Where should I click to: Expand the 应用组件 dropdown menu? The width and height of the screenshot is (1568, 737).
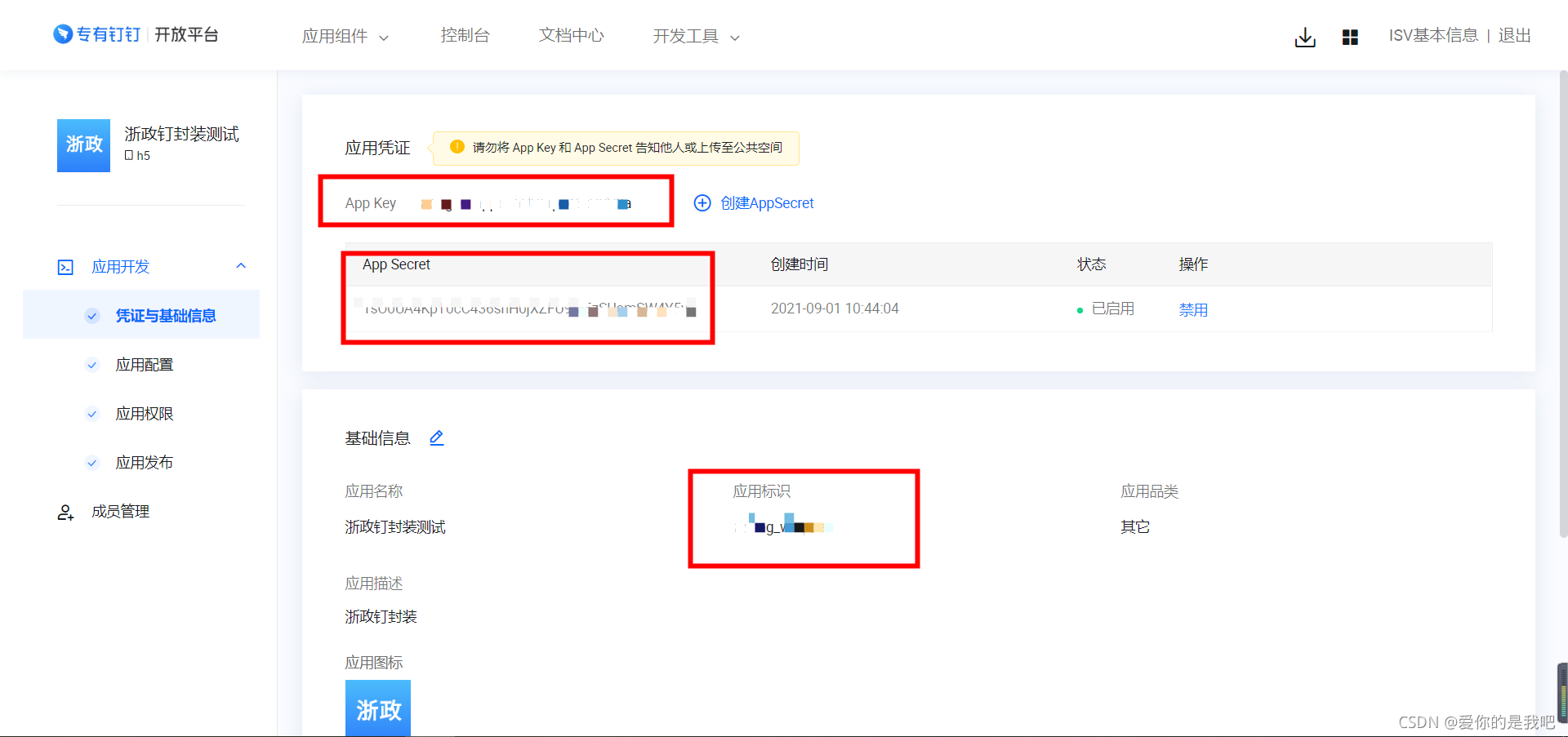345,36
